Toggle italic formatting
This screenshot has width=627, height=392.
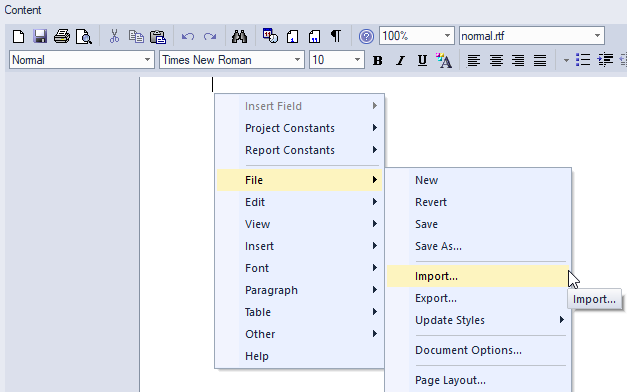point(400,60)
